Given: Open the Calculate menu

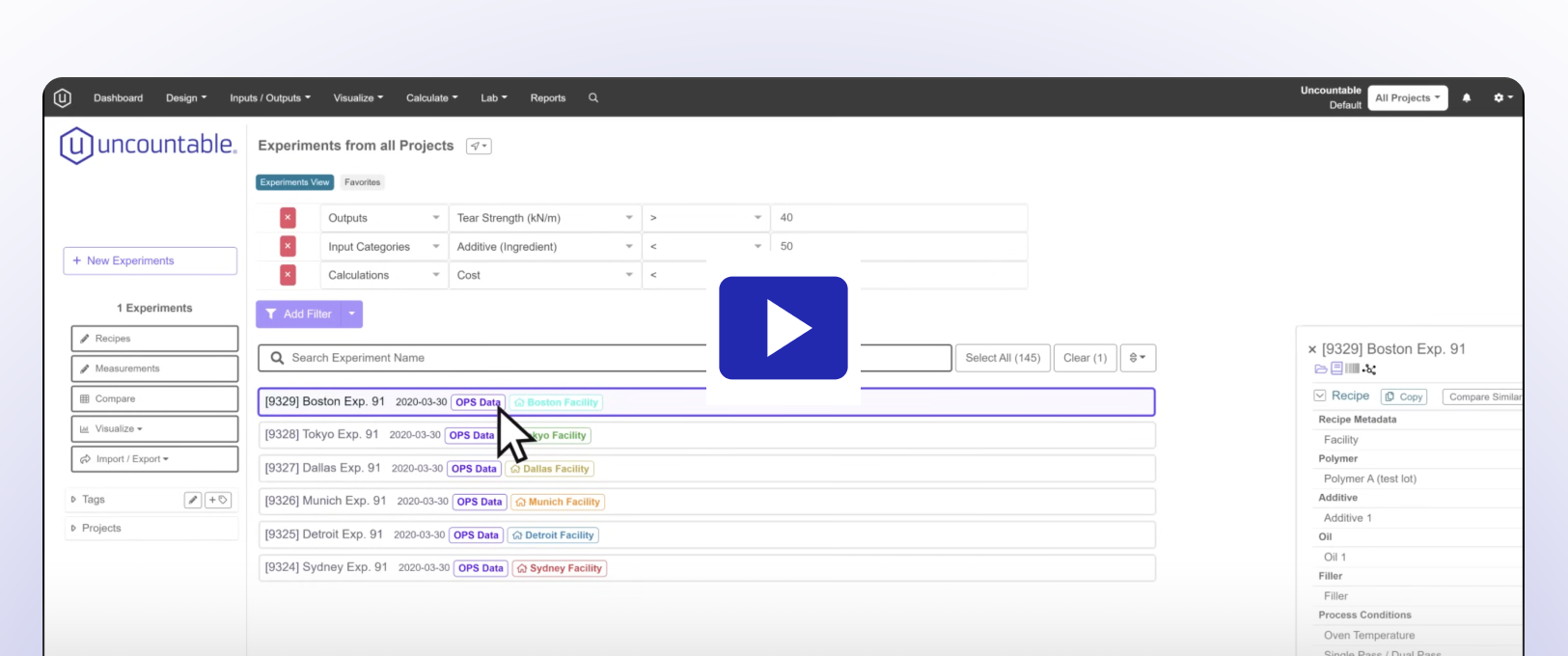Looking at the screenshot, I should [x=432, y=97].
